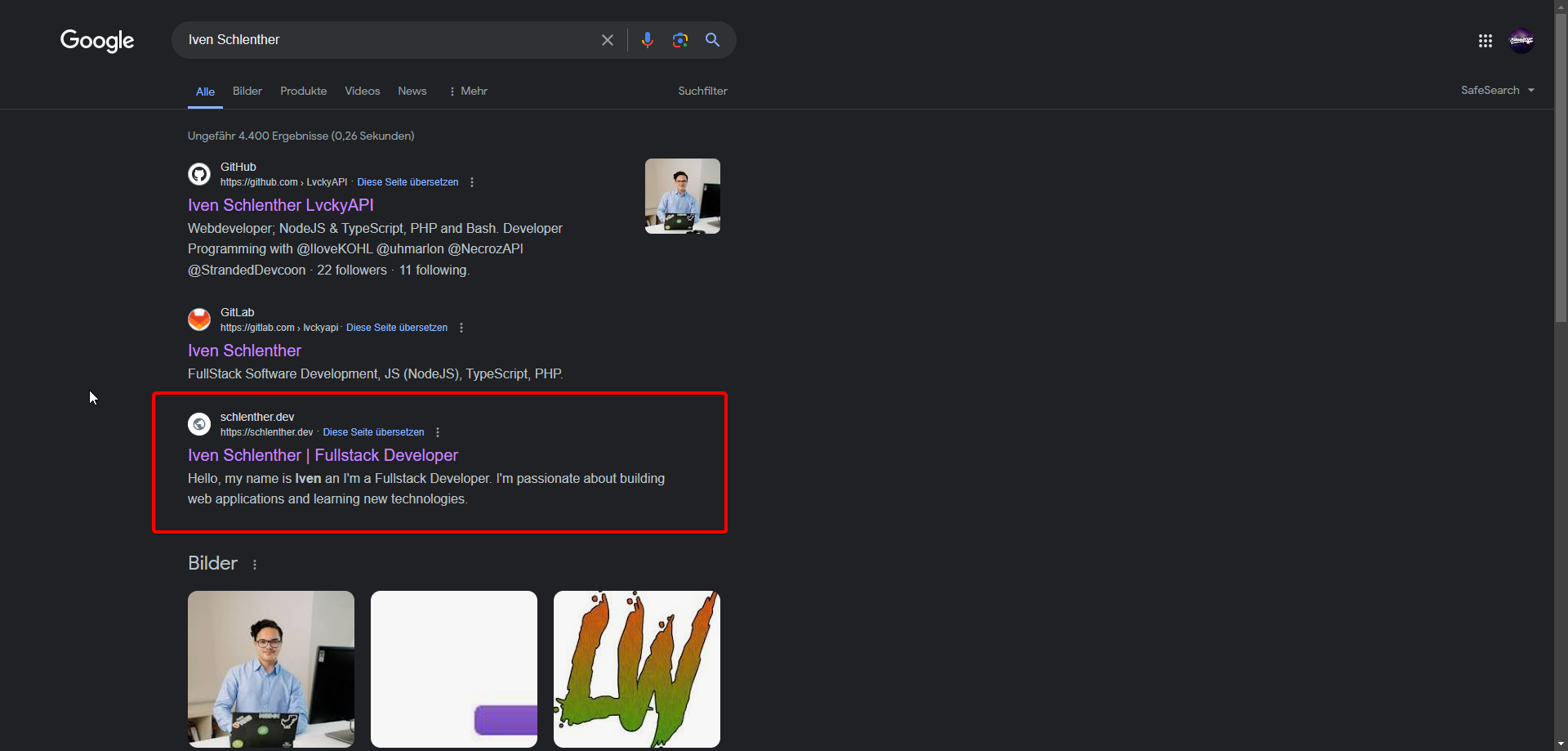Open Google Lens image search
This screenshot has height=751, width=1568.
pos(680,40)
